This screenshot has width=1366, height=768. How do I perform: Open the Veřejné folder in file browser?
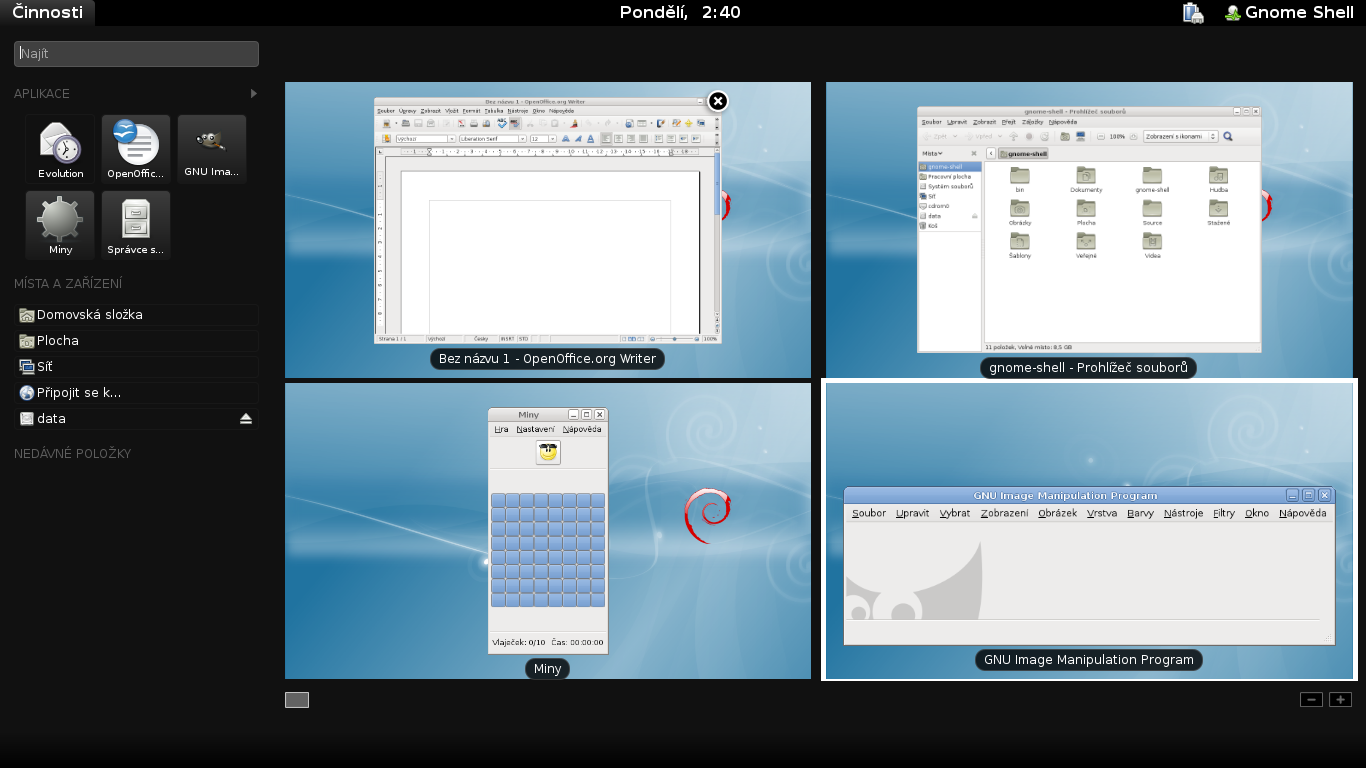pyautogui.click(x=1086, y=246)
